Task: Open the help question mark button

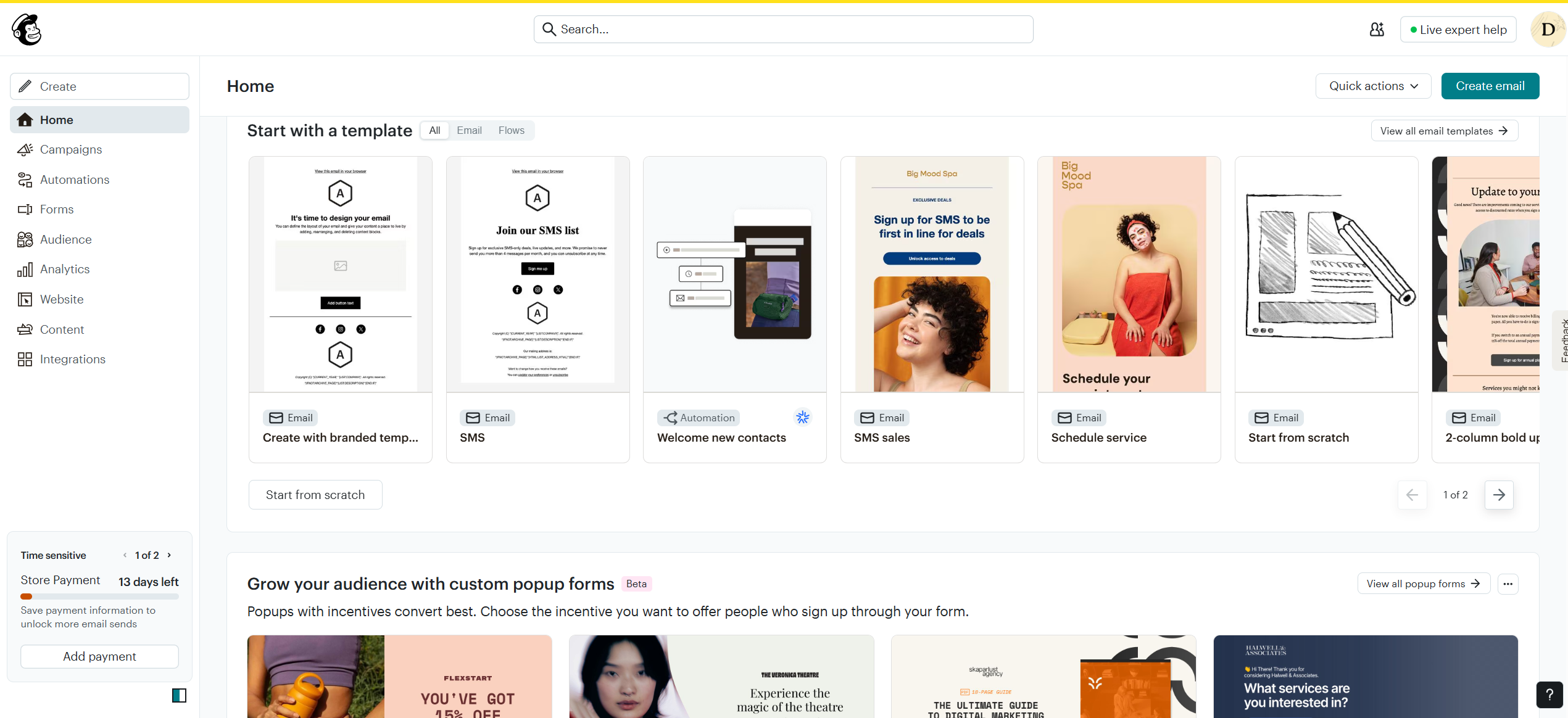Action: click(x=1549, y=695)
